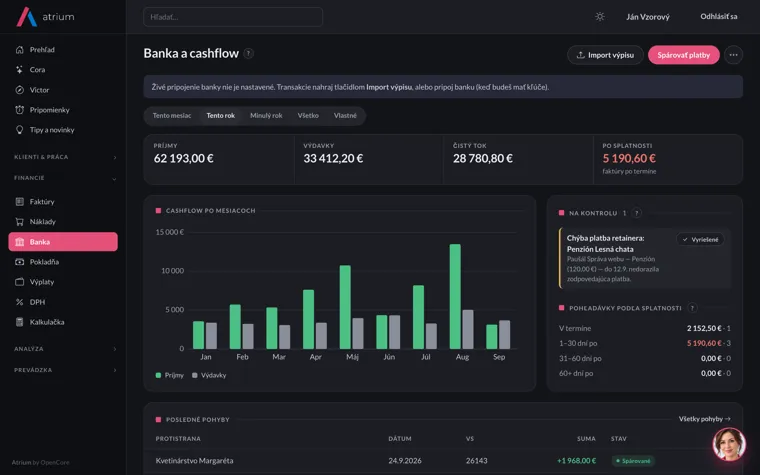Select Vlastné period tab
Viewport: 760px width, 475px height.
pos(345,115)
